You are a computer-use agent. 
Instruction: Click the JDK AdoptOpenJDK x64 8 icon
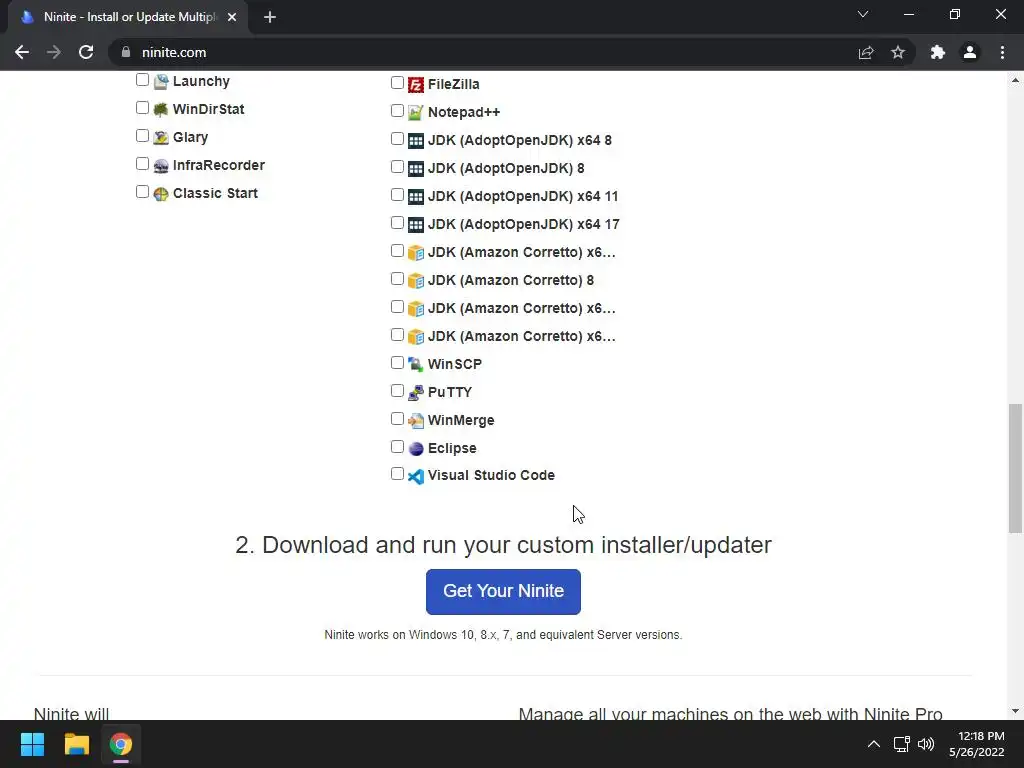click(416, 140)
